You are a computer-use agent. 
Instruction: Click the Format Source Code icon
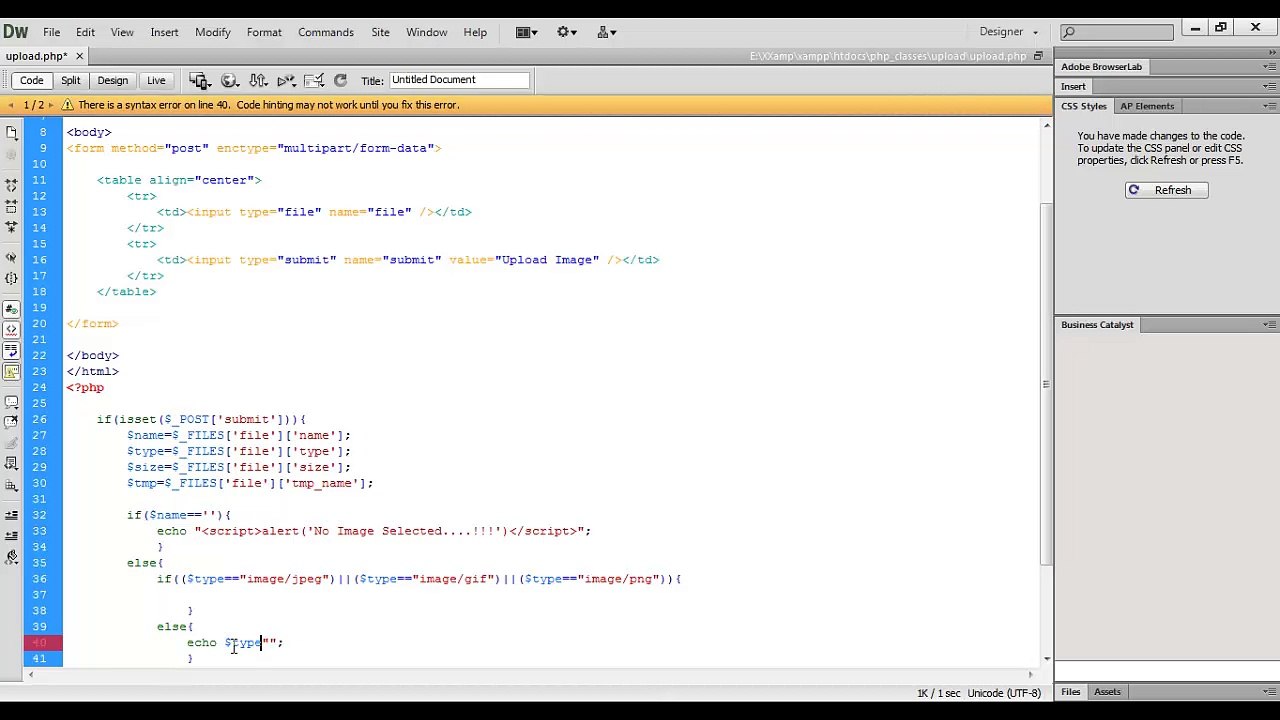click(12, 557)
